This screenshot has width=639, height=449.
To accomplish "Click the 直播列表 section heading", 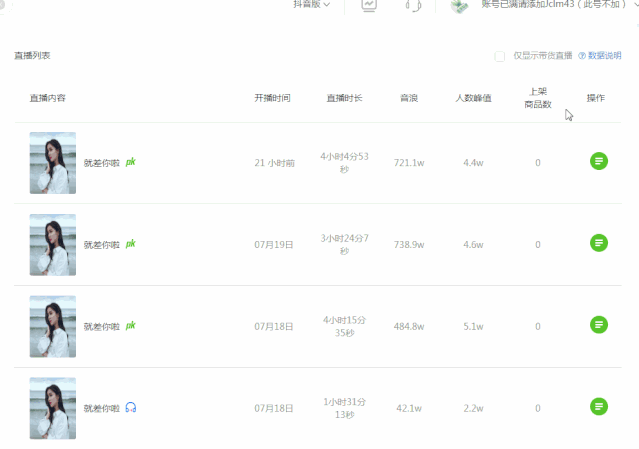I will (x=32, y=55).
